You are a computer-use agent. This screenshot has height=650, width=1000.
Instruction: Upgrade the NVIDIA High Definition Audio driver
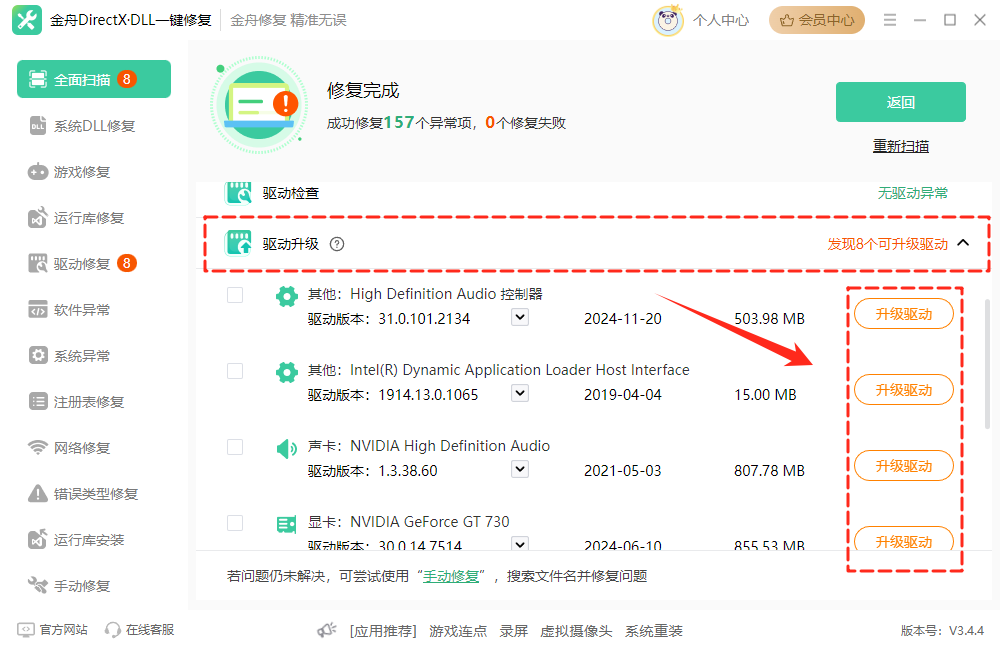(904, 466)
